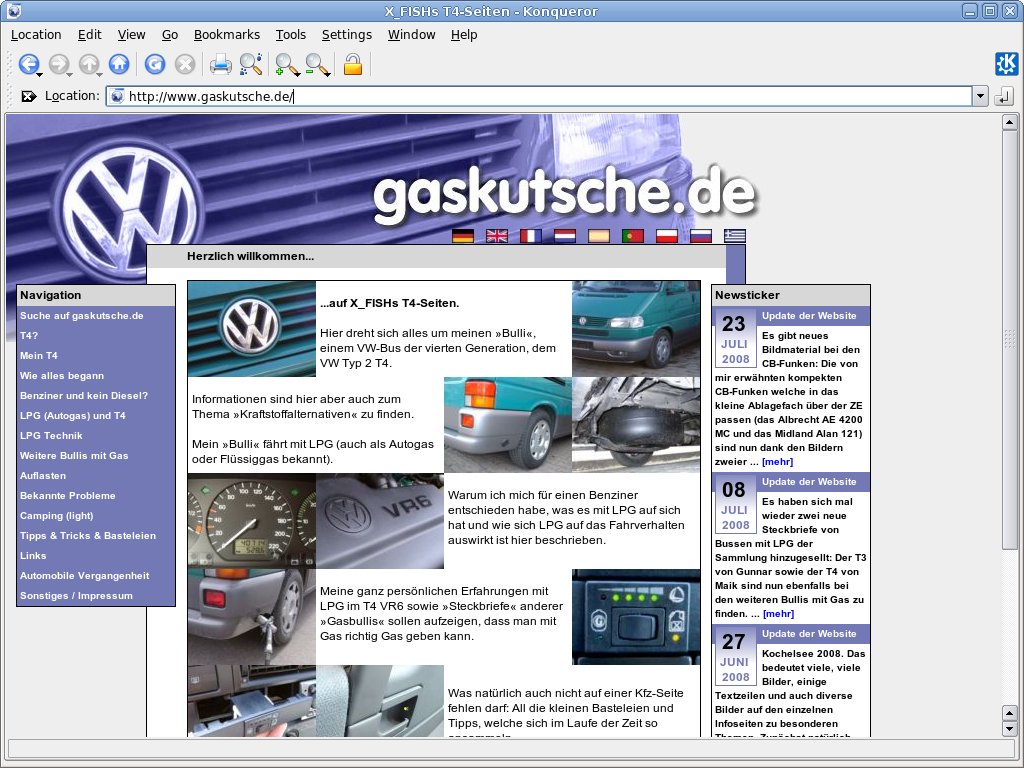Click the LPG gas switch panel photo

click(636, 616)
